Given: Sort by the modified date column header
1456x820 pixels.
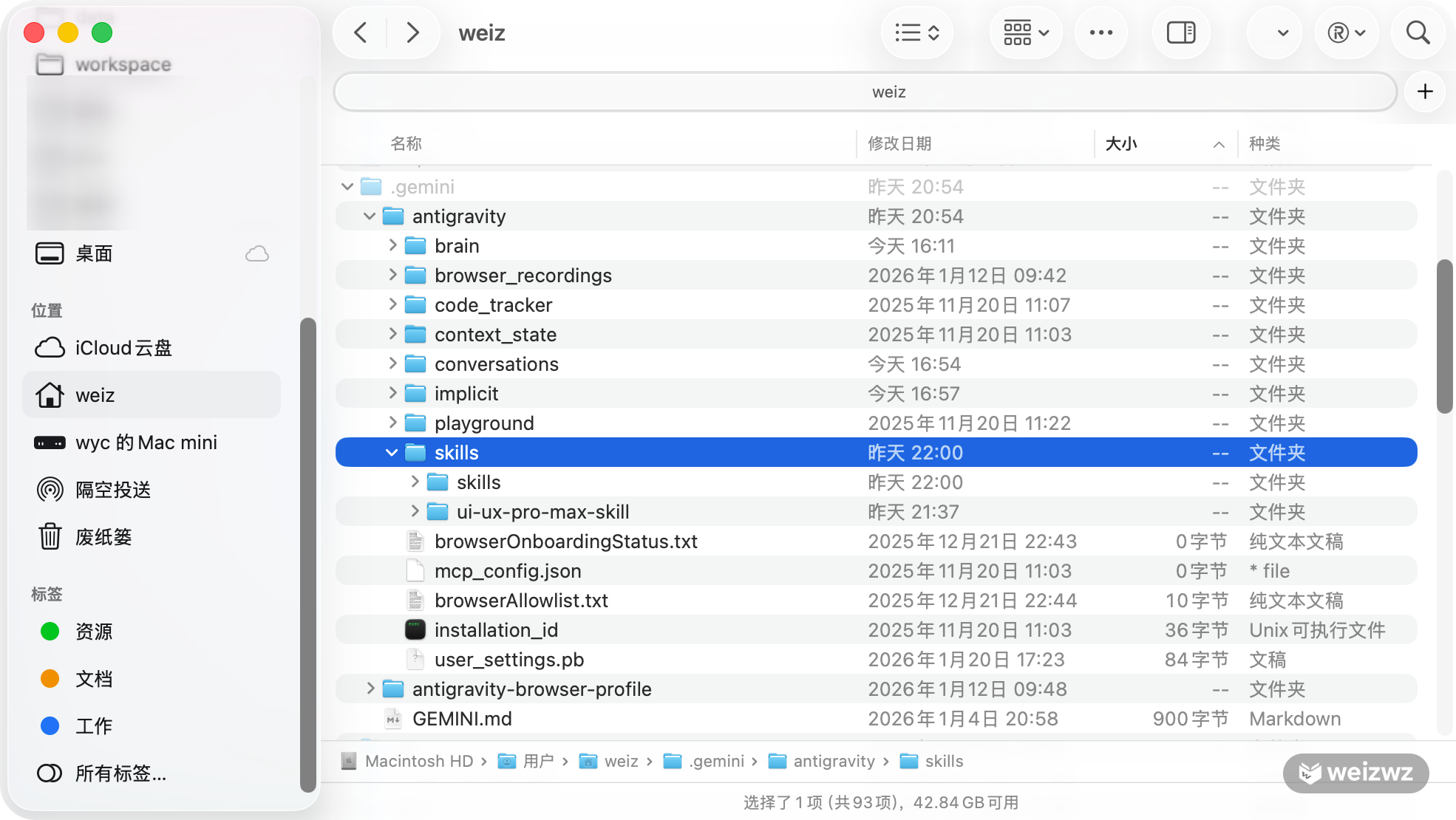Looking at the screenshot, I should tap(899, 143).
